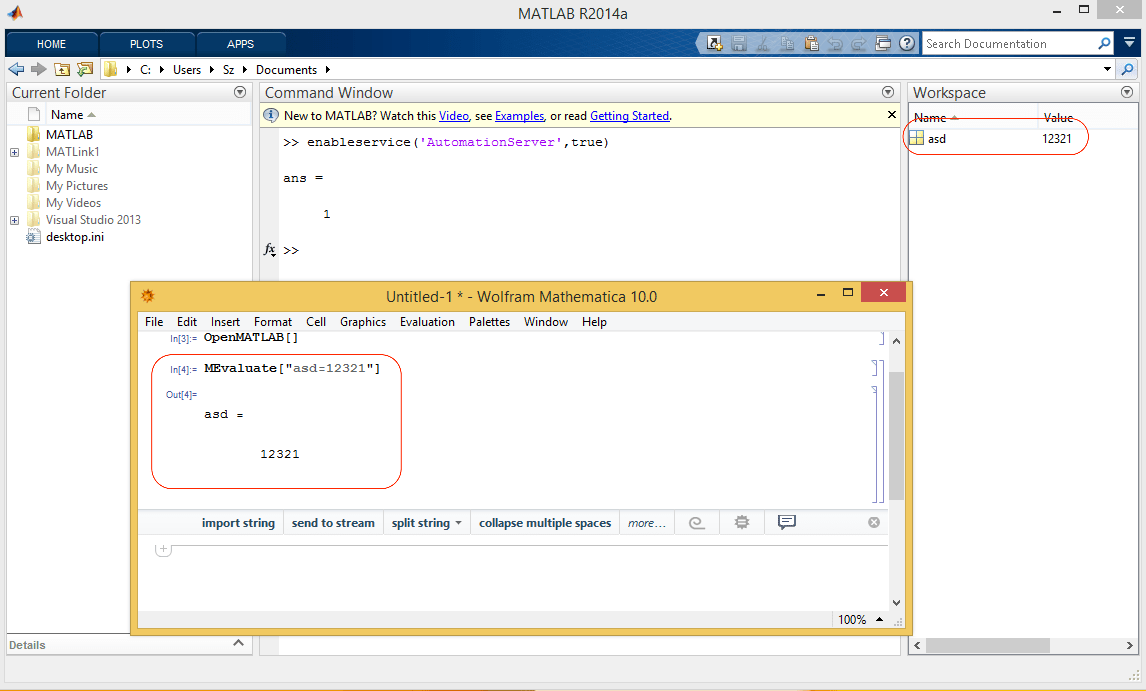
Task: Open the address bar folder history dropdown
Action: coord(1107,69)
